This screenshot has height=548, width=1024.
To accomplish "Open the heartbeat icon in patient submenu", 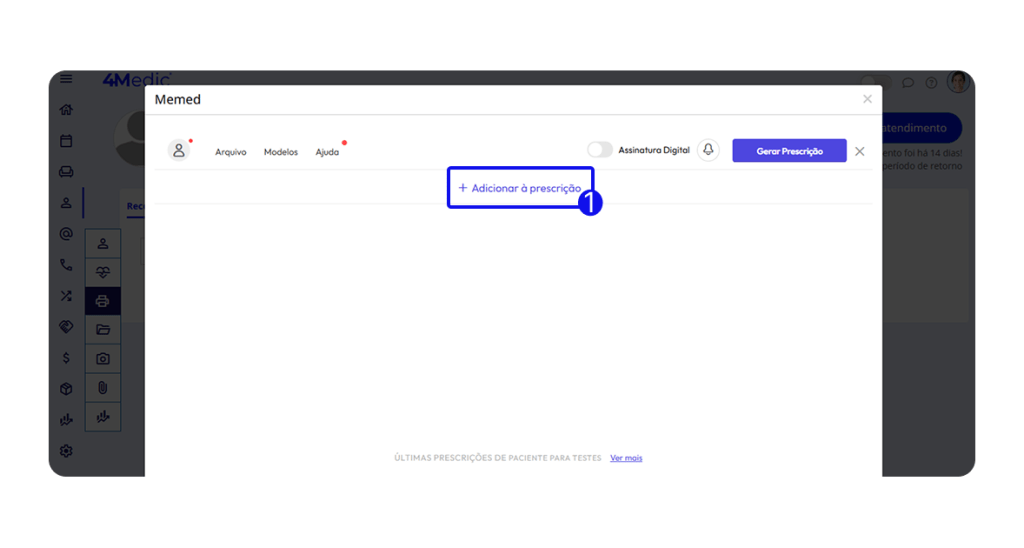I will tap(102, 272).
